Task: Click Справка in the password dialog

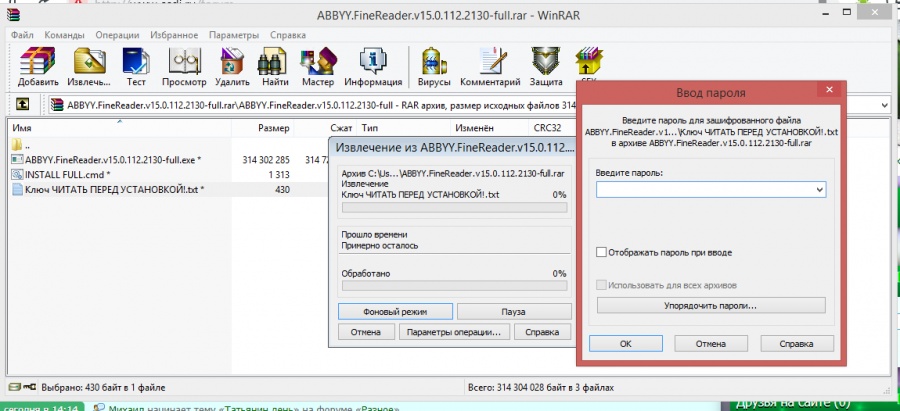Action: coord(797,344)
